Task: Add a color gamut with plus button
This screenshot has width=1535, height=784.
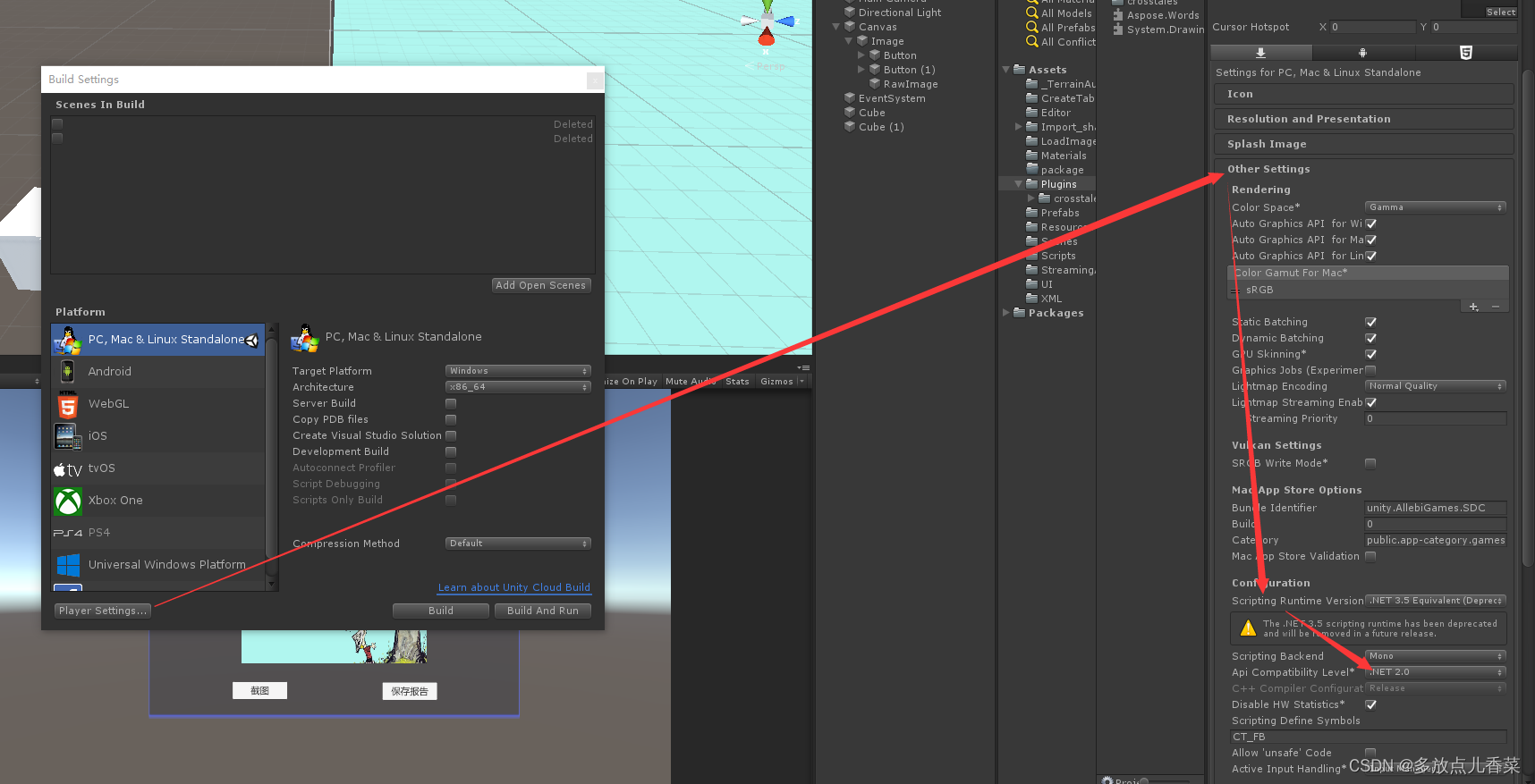Action: pos(1474,307)
